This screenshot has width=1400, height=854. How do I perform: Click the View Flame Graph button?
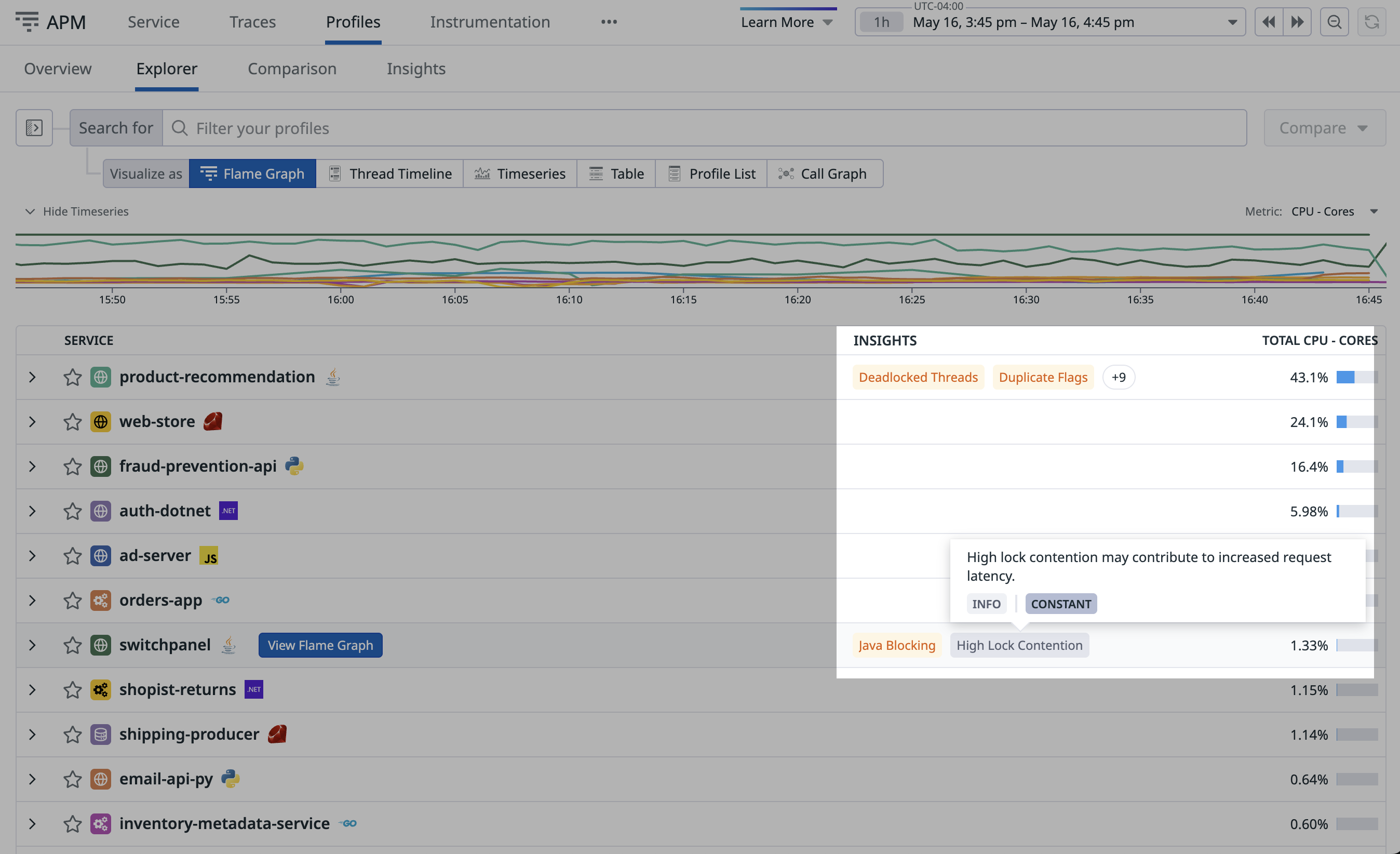320,646
